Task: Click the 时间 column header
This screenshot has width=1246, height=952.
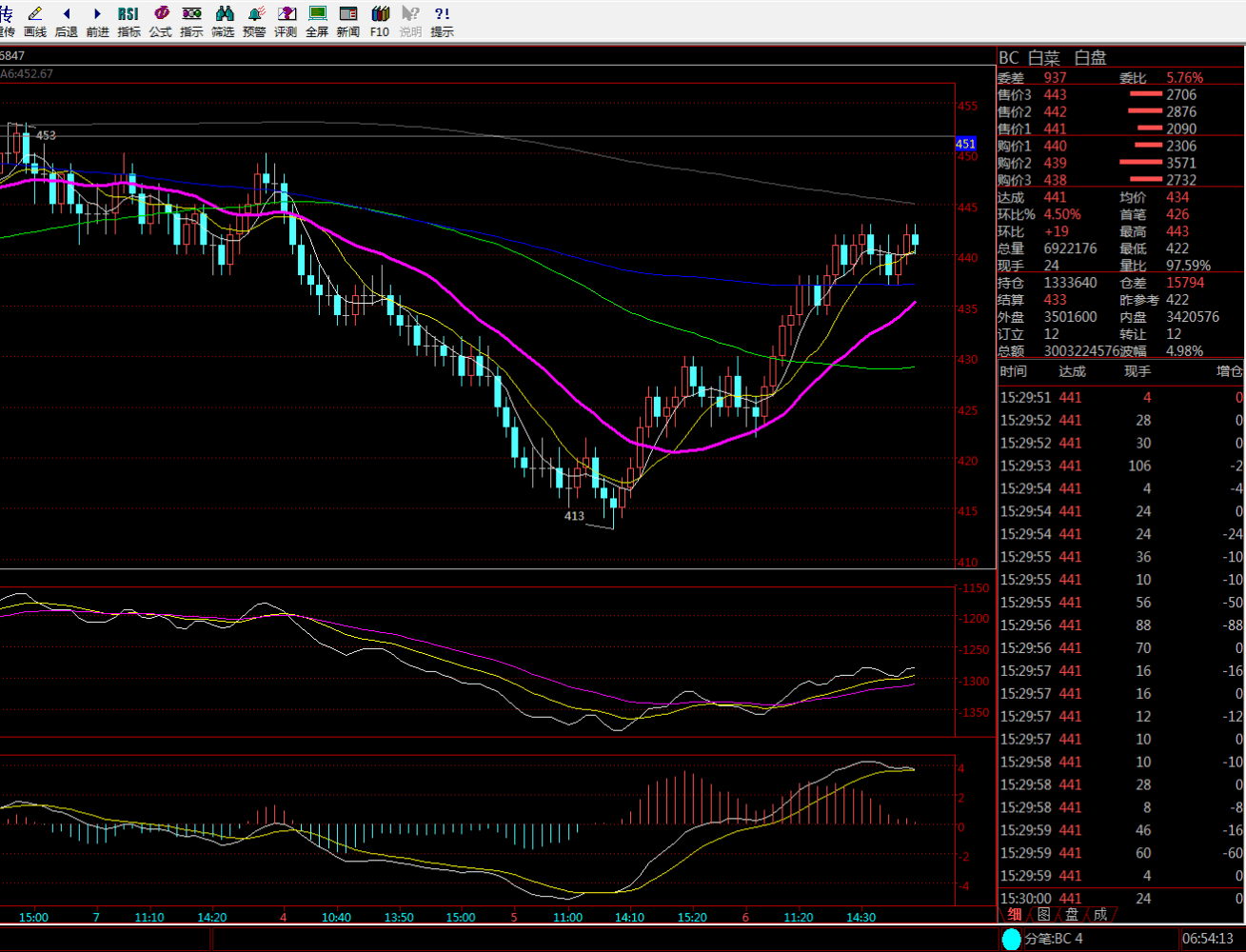Action: click(1014, 371)
